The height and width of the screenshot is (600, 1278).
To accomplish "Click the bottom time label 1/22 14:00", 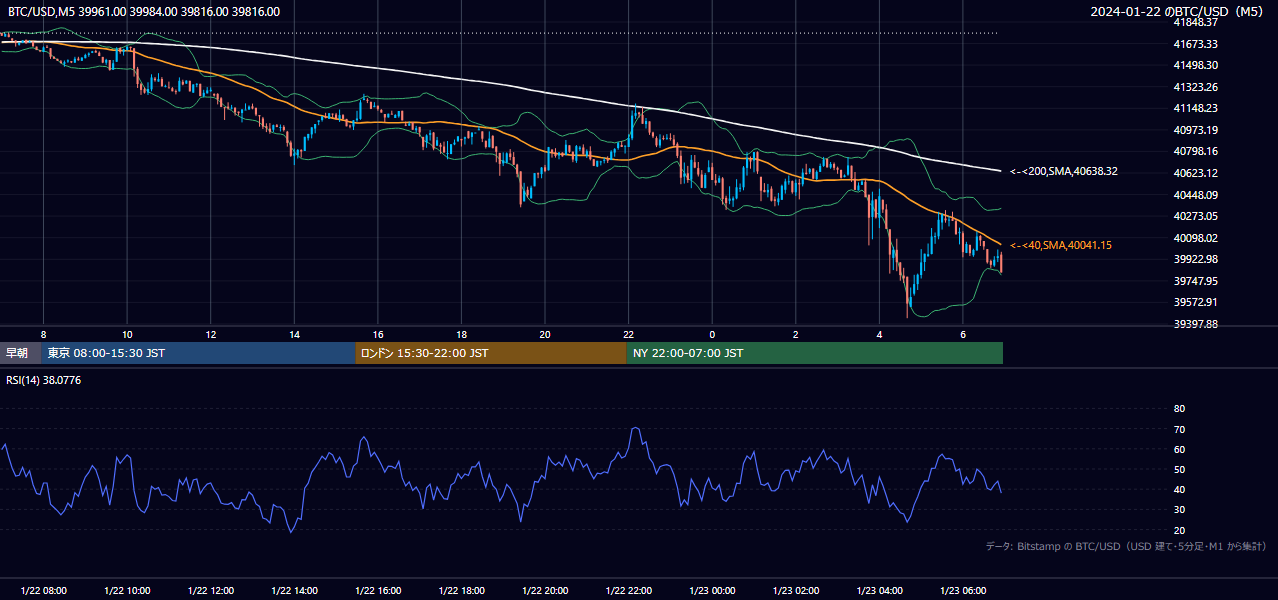I will point(294,591).
